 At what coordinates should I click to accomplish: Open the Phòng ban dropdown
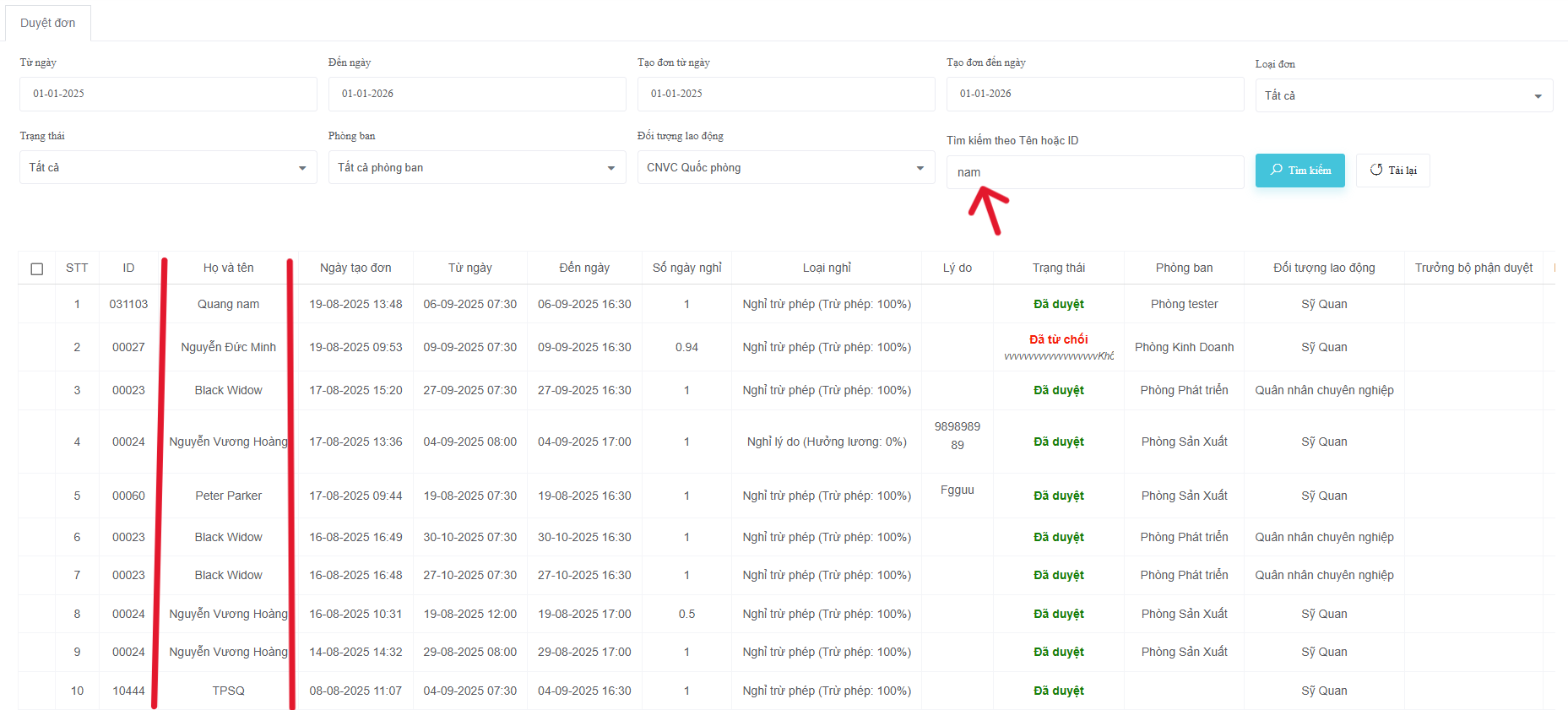click(x=476, y=167)
